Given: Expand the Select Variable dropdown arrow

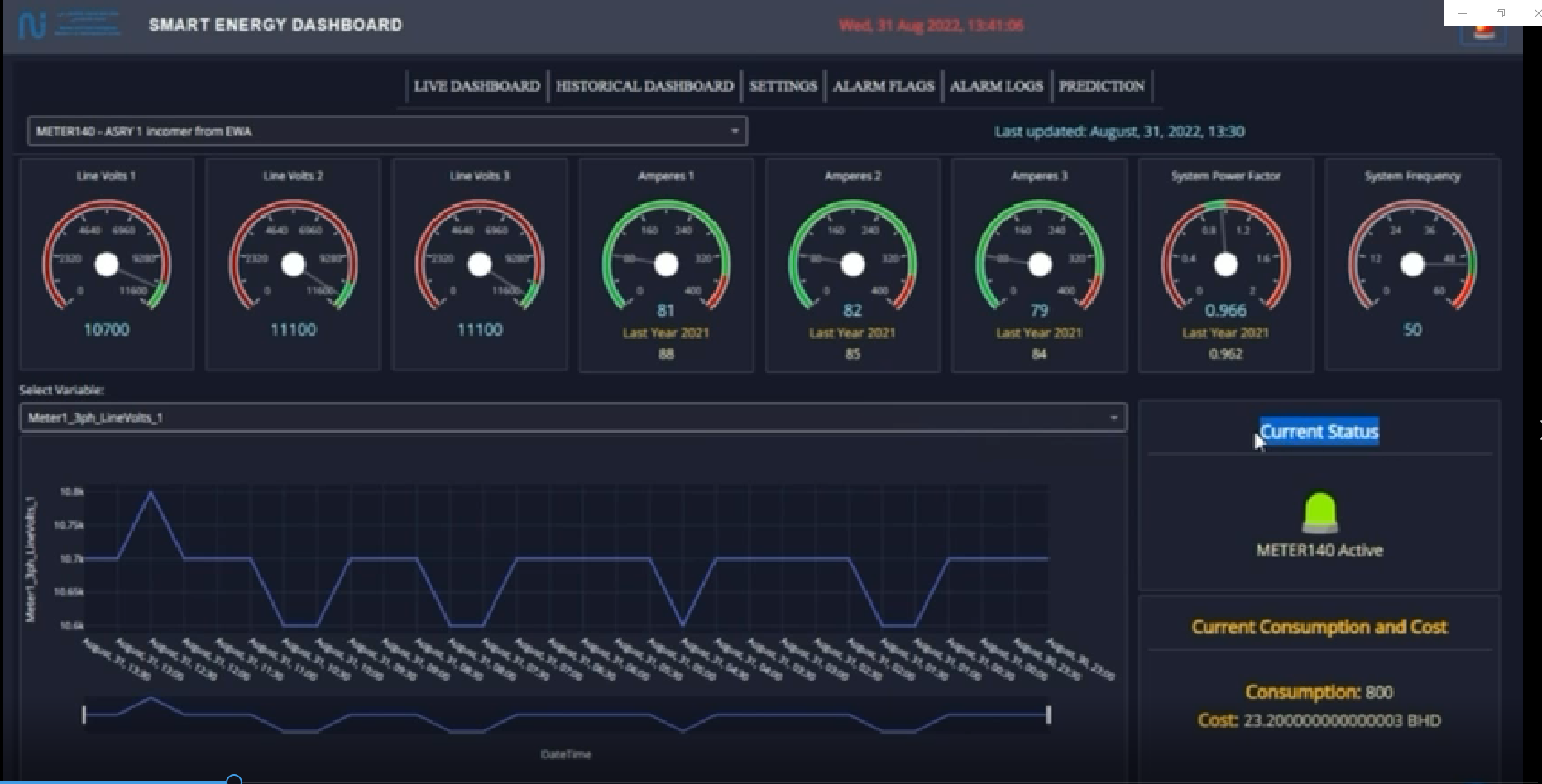Looking at the screenshot, I should click(1113, 418).
